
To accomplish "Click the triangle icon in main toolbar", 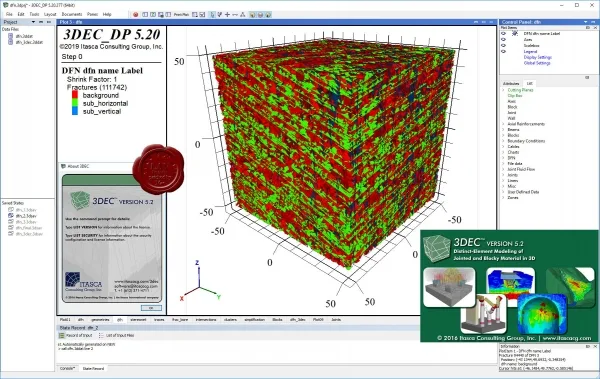I will [x=243, y=15].
